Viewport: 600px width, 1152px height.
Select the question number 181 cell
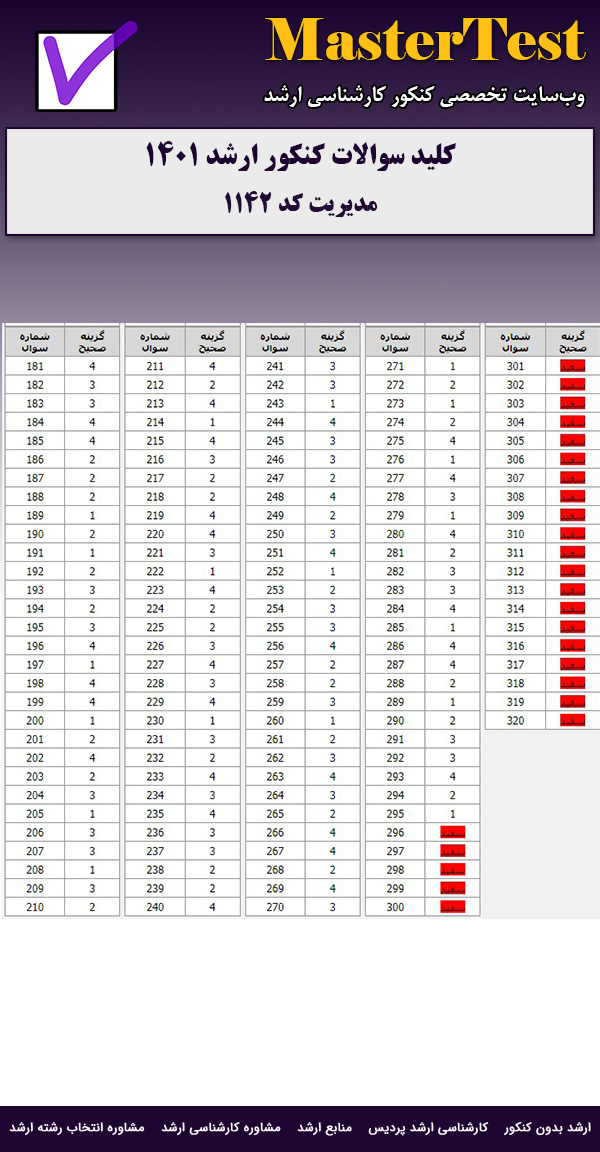35,366
